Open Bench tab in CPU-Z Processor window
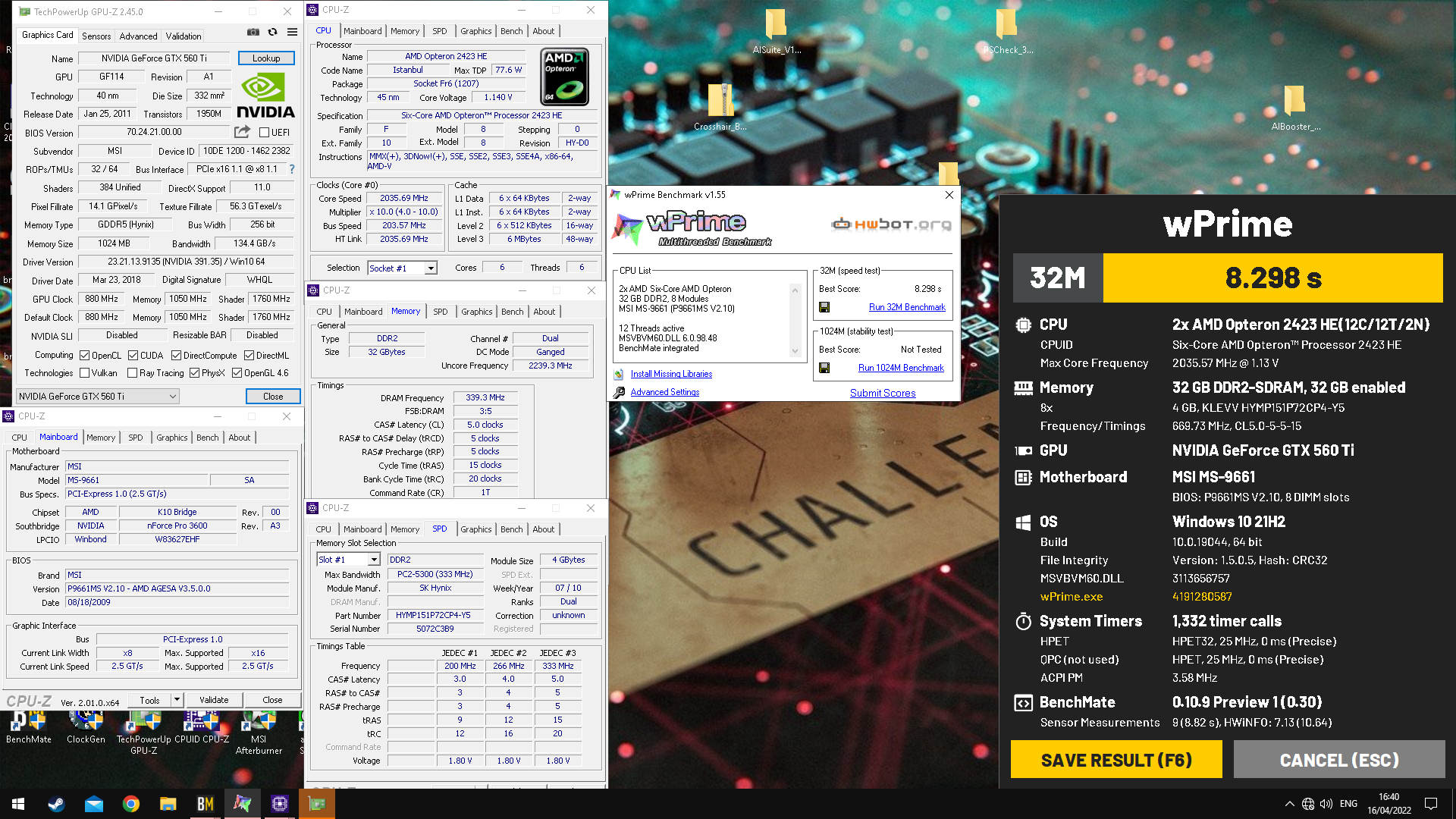The image size is (1456, 819). click(511, 31)
